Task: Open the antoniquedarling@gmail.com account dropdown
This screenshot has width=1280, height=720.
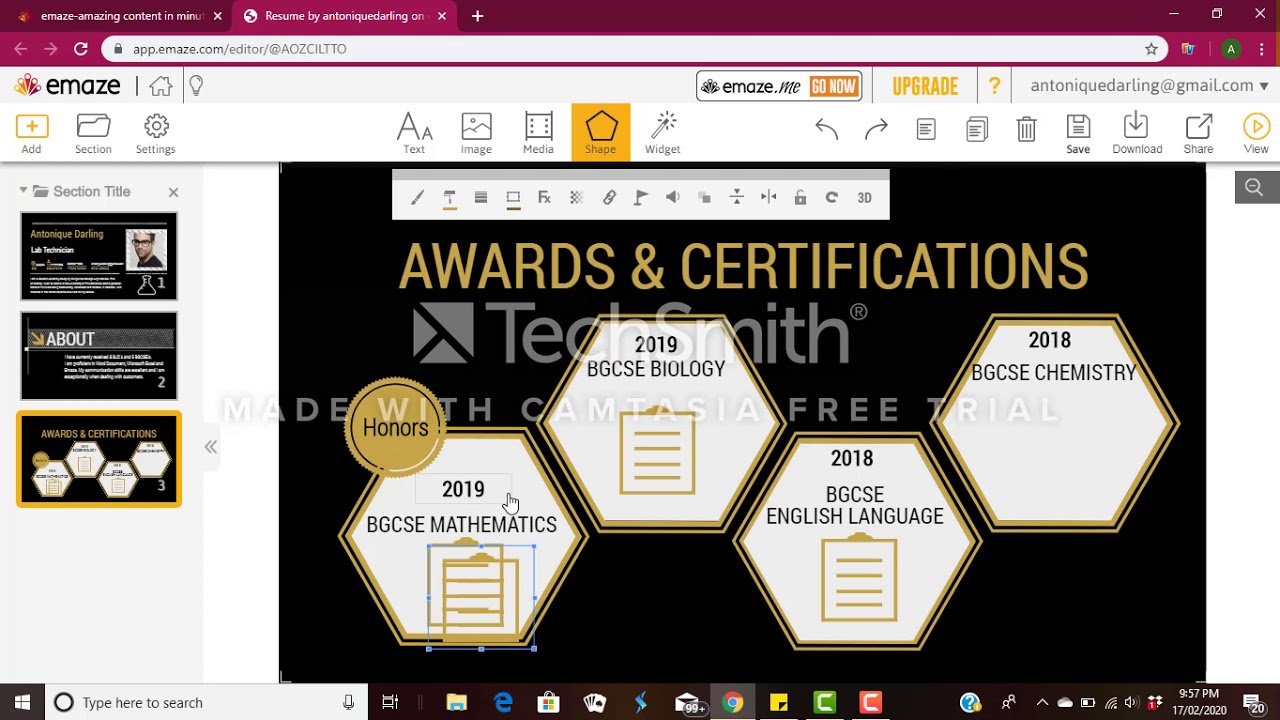Action: click(x=1149, y=86)
